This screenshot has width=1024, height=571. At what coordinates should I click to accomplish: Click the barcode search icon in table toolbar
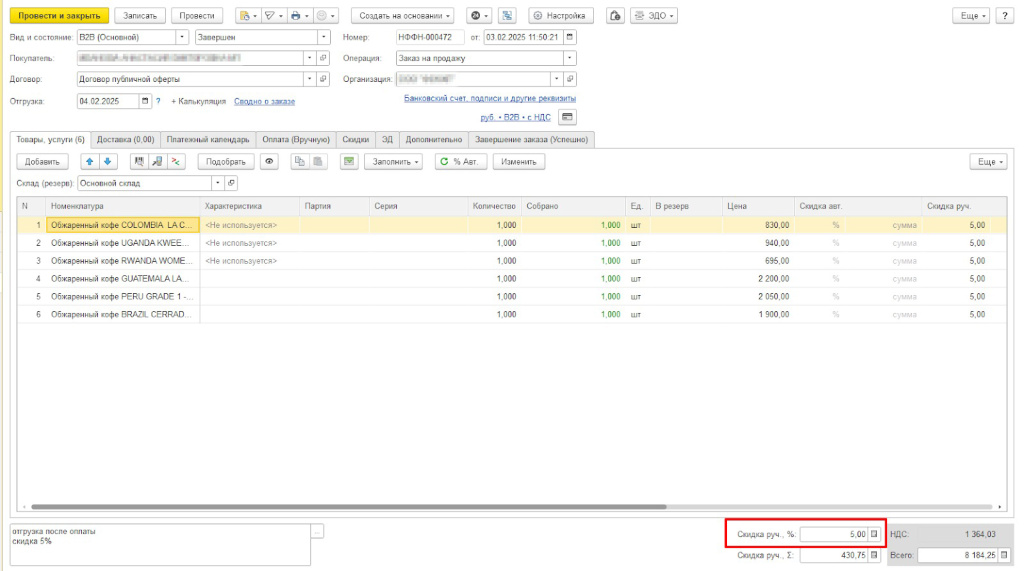tap(138, 161)
